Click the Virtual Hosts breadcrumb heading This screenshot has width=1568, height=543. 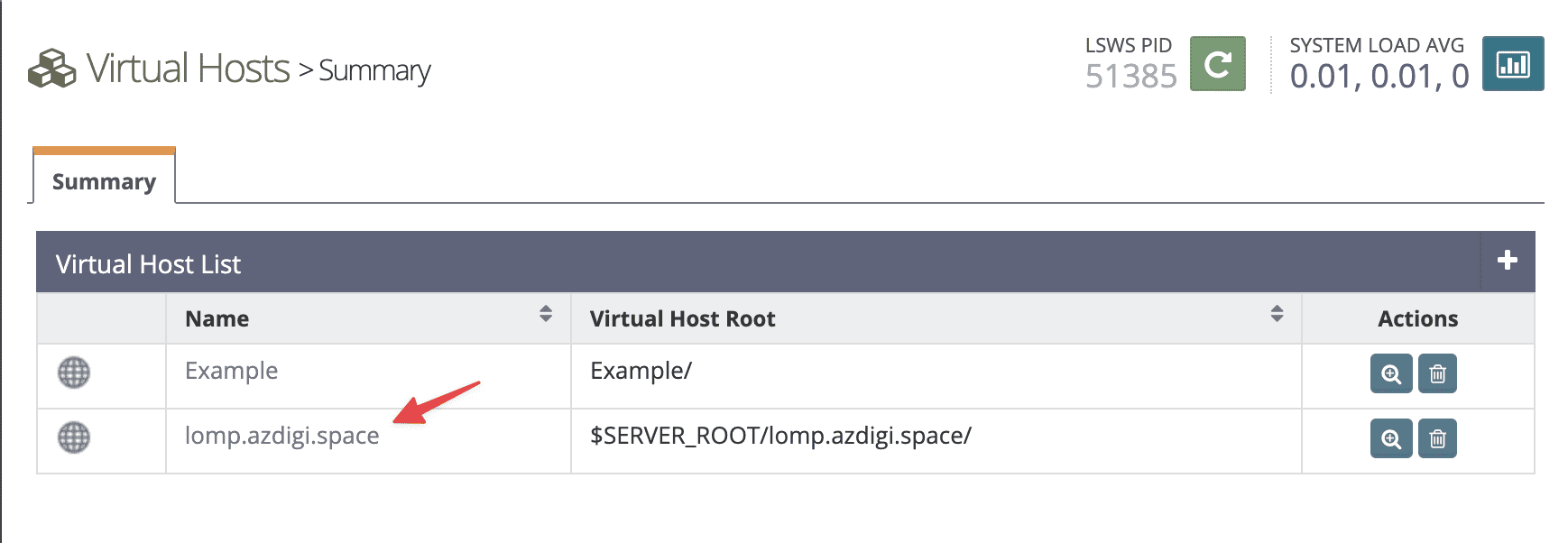188,69
